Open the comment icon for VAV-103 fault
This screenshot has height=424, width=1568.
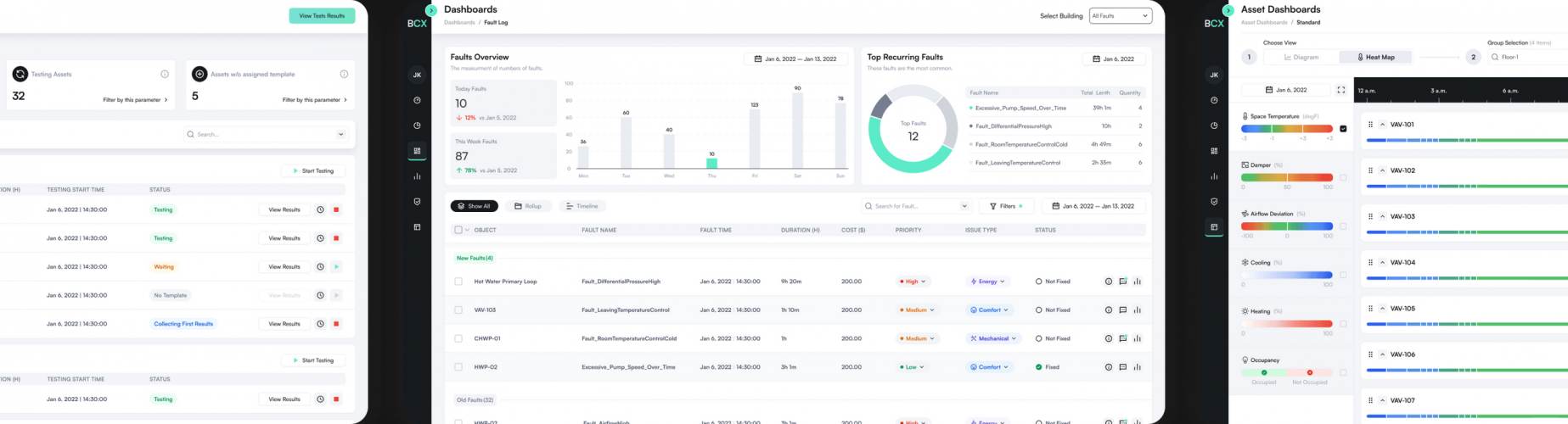click(1122, 310)
